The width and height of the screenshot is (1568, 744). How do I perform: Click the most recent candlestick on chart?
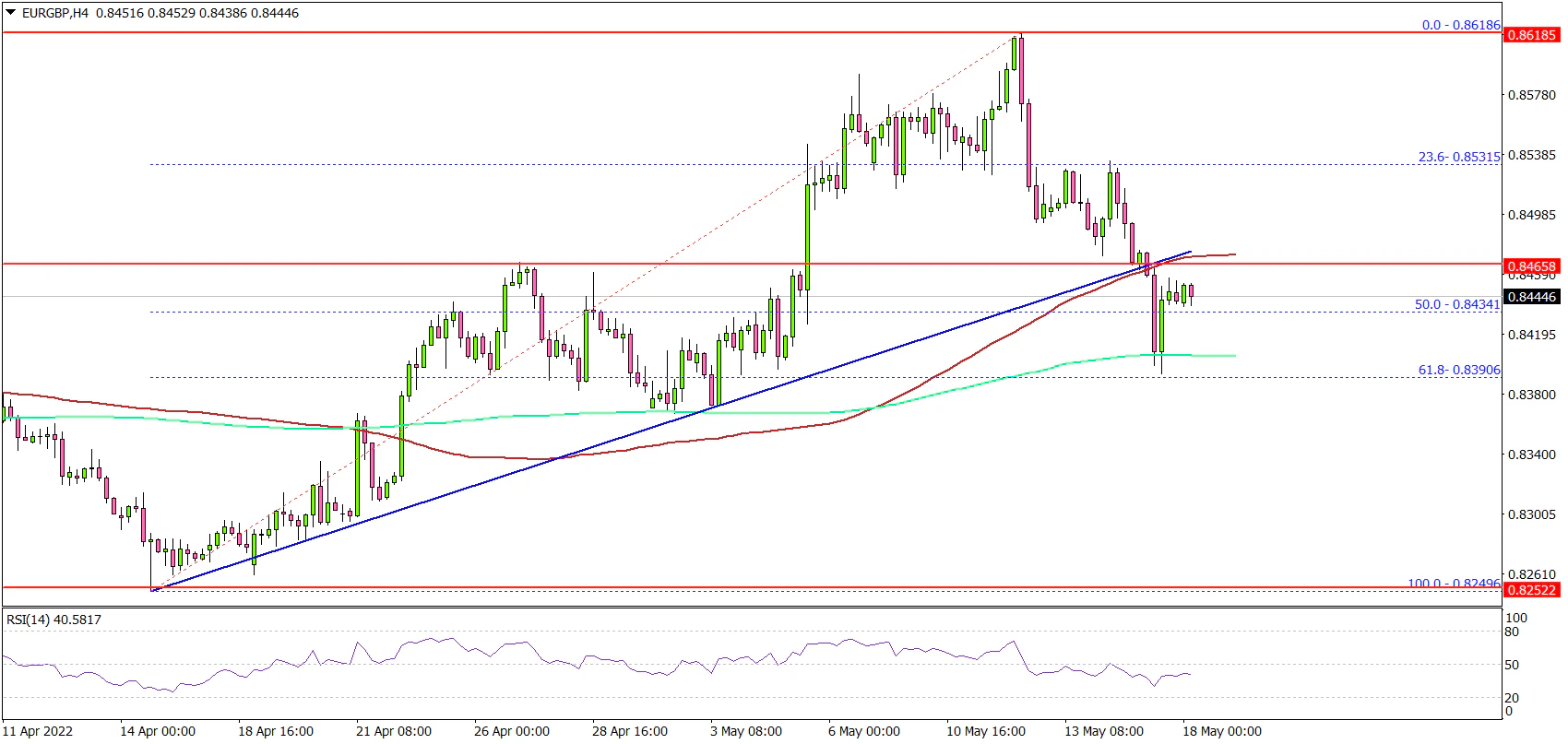[1192, 293]
